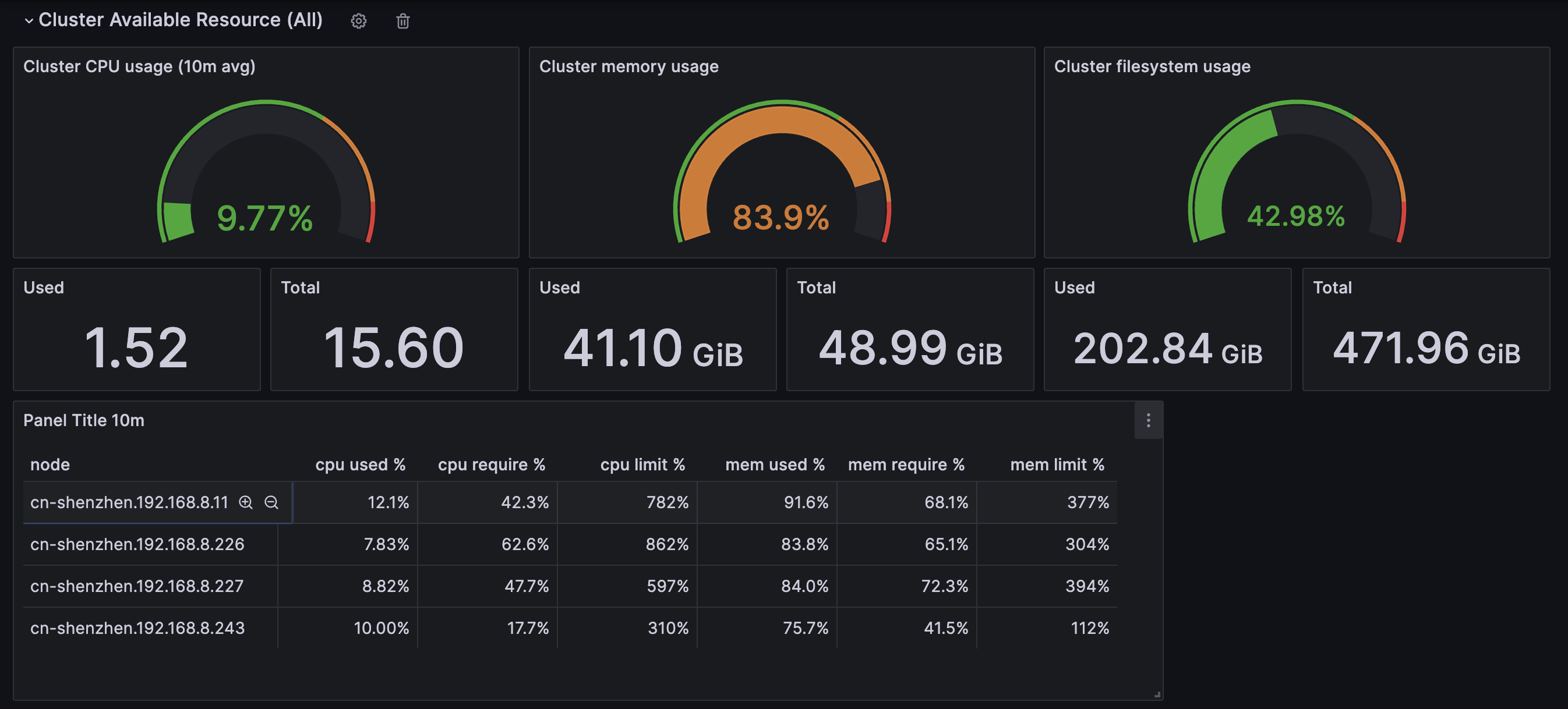
Task: Filter out value zoom-out icon on 192.168.8.11
Action: [x=271, y=502]
